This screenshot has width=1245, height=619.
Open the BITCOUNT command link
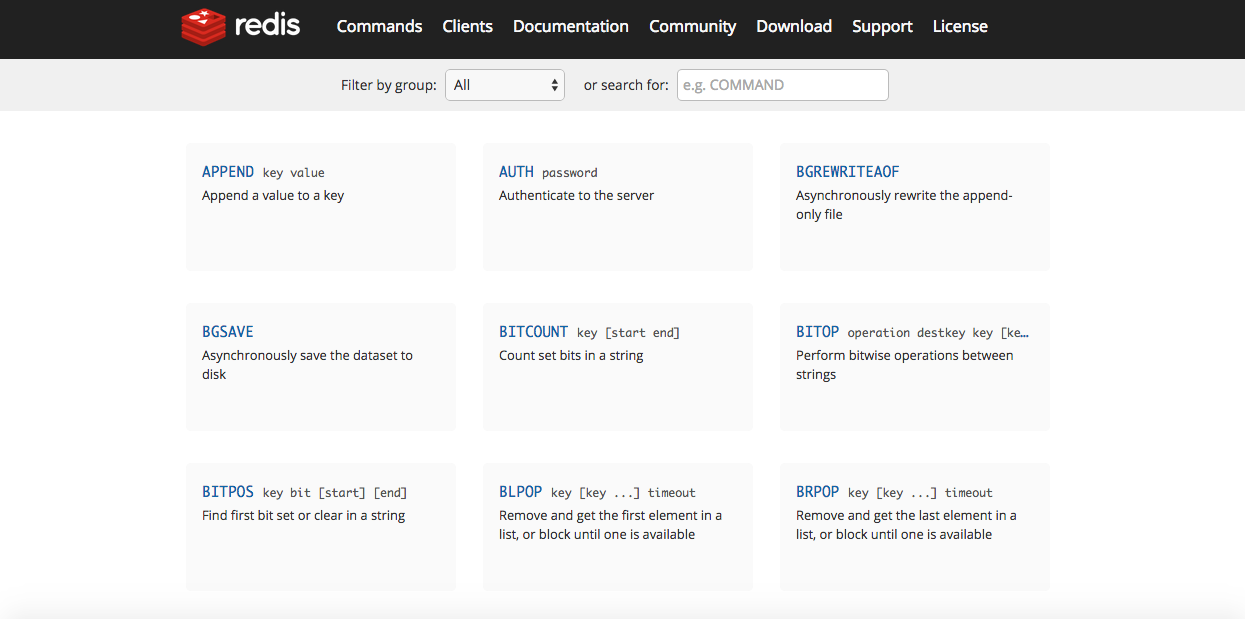point(534,332)
